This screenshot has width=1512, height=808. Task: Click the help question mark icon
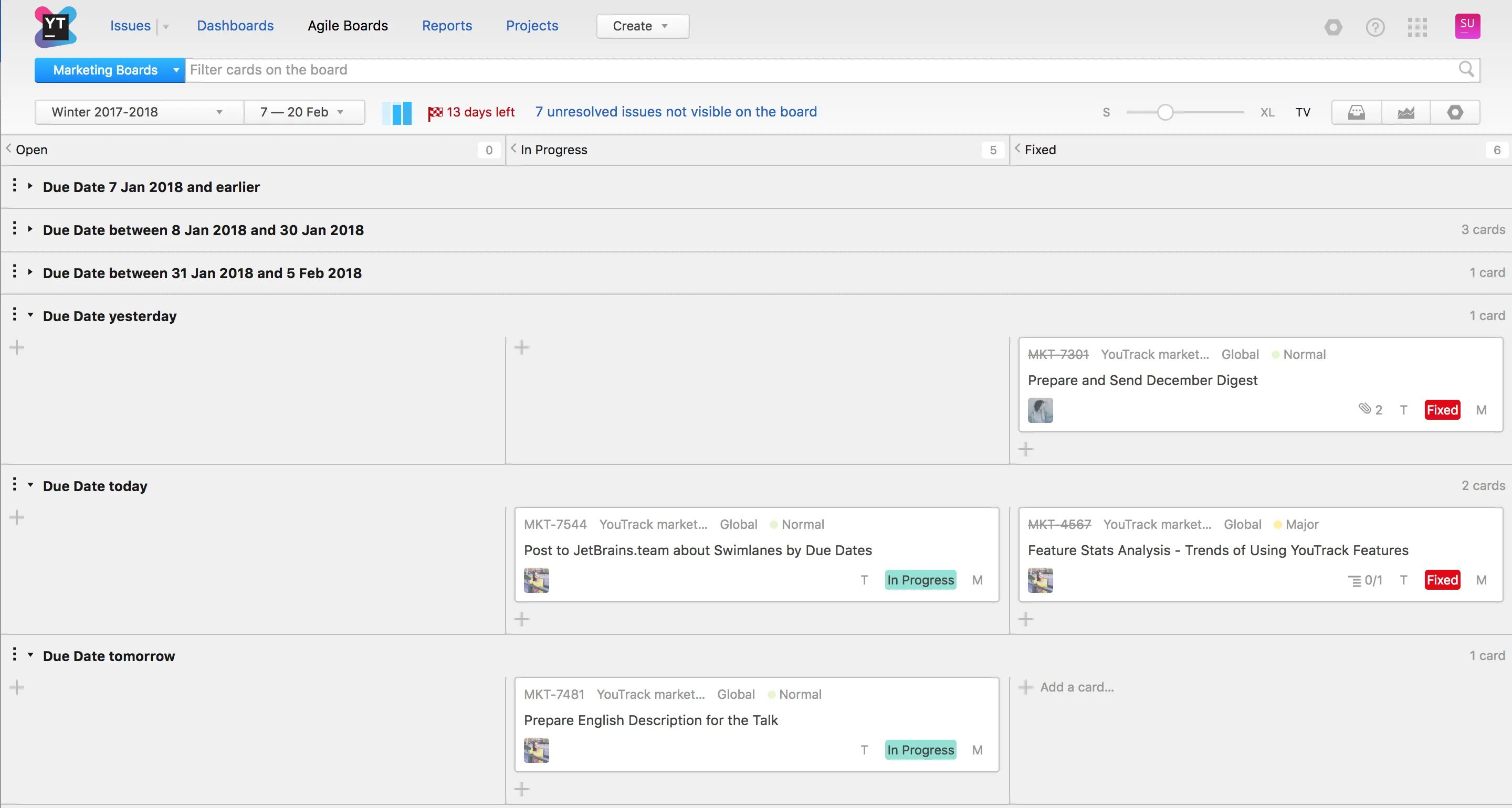1374,27
